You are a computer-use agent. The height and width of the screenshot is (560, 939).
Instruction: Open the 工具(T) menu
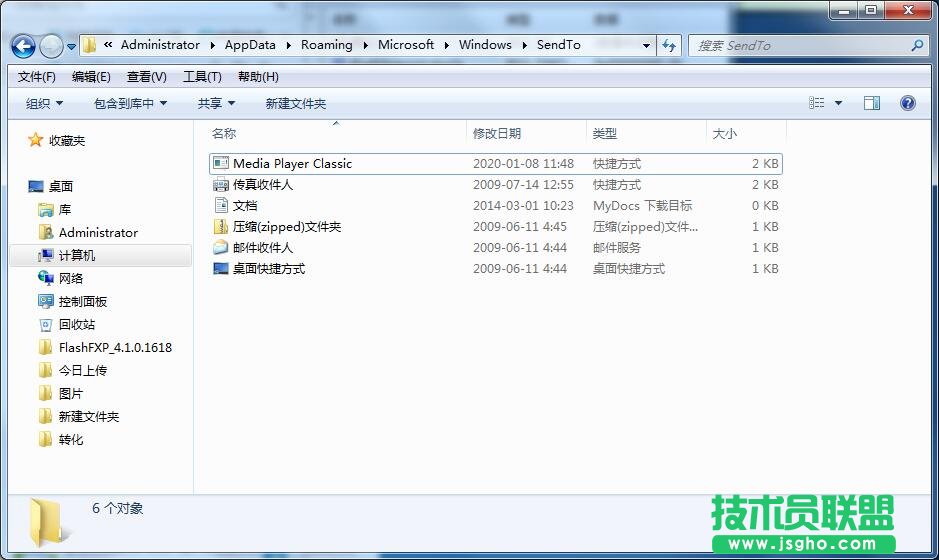[x=202, y=77]
